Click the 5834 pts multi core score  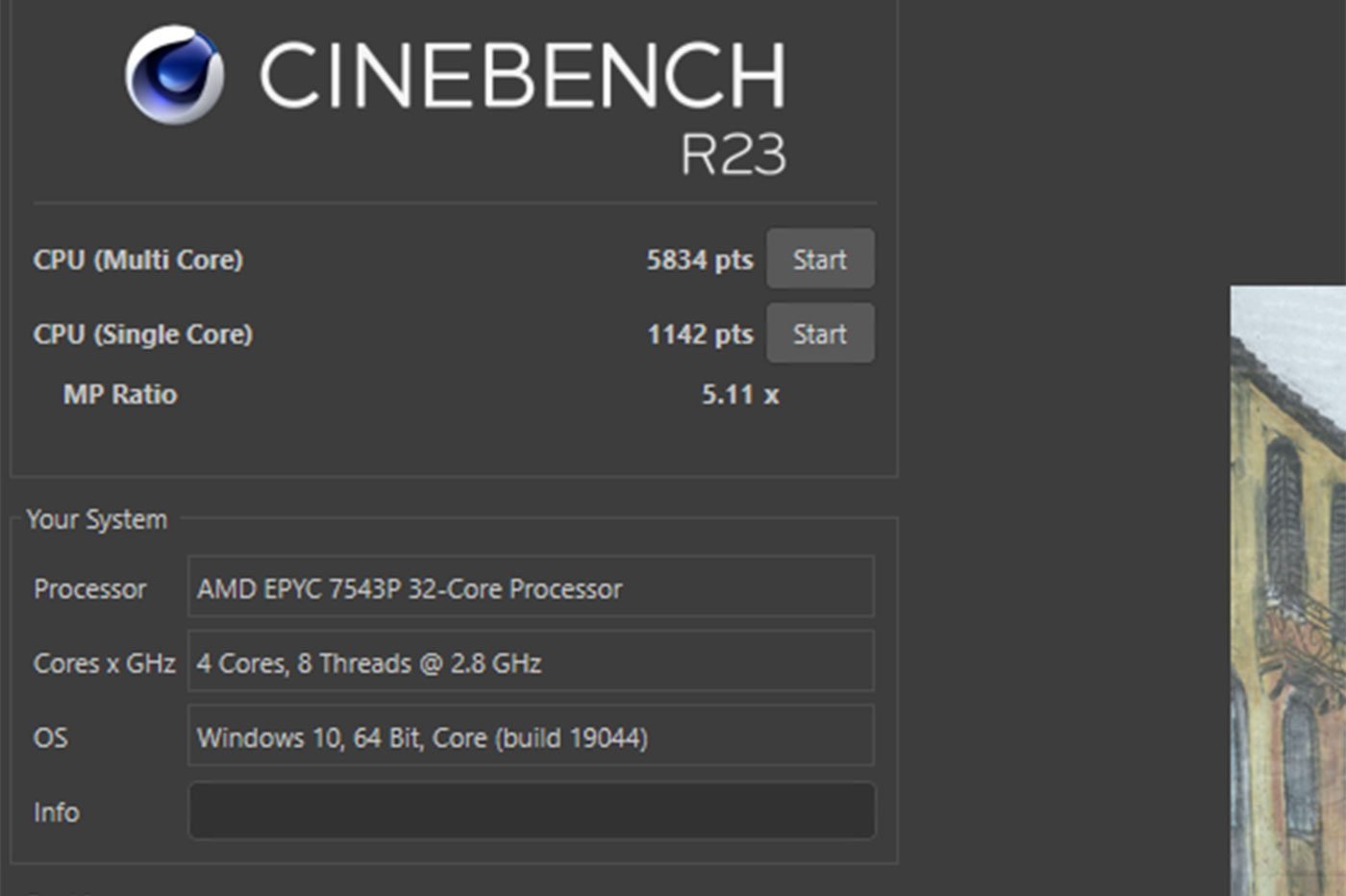[699, 260]
